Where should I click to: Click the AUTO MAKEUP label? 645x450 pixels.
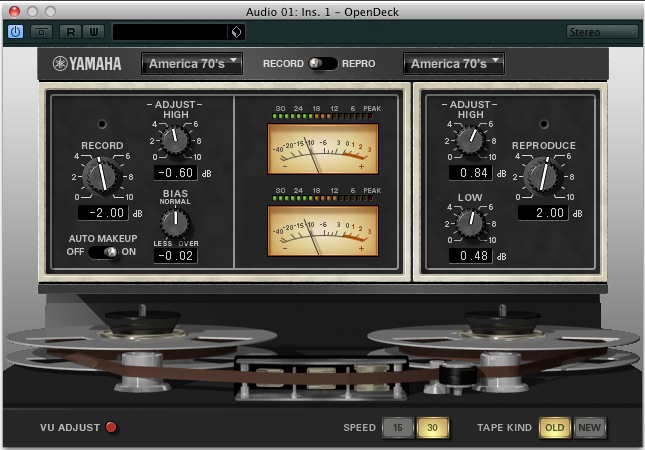[103, 239]
